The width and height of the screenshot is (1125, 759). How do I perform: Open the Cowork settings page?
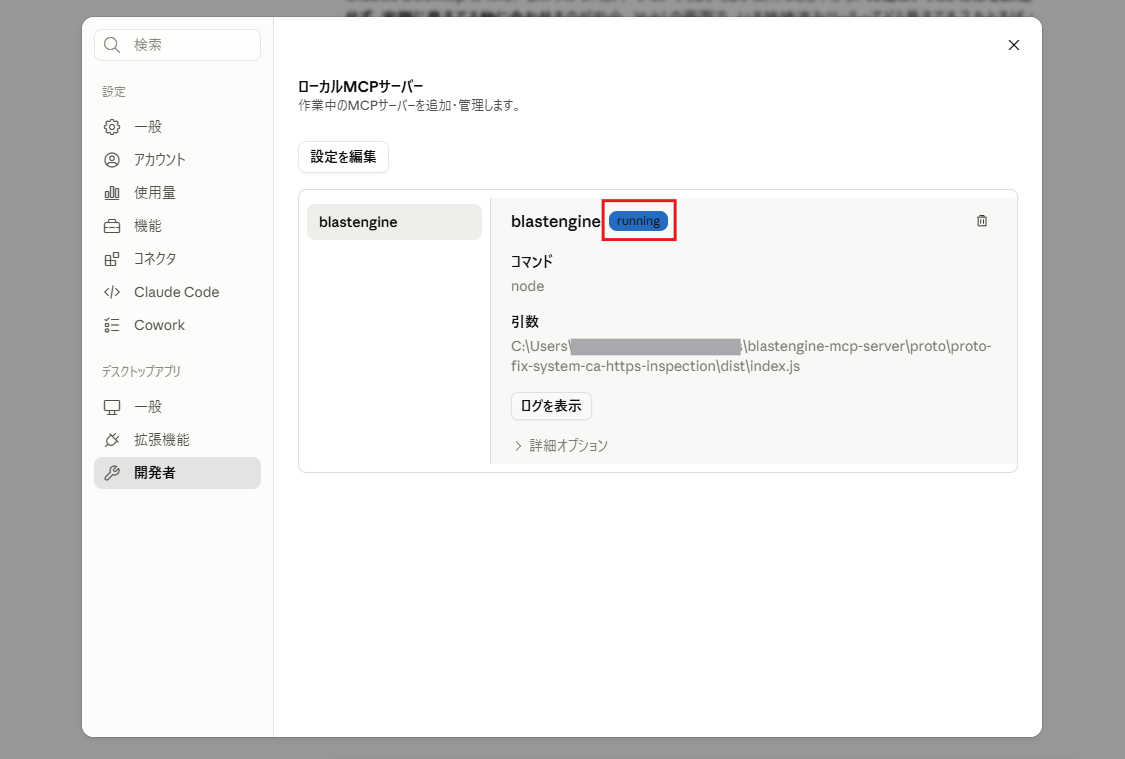point(177,325)
